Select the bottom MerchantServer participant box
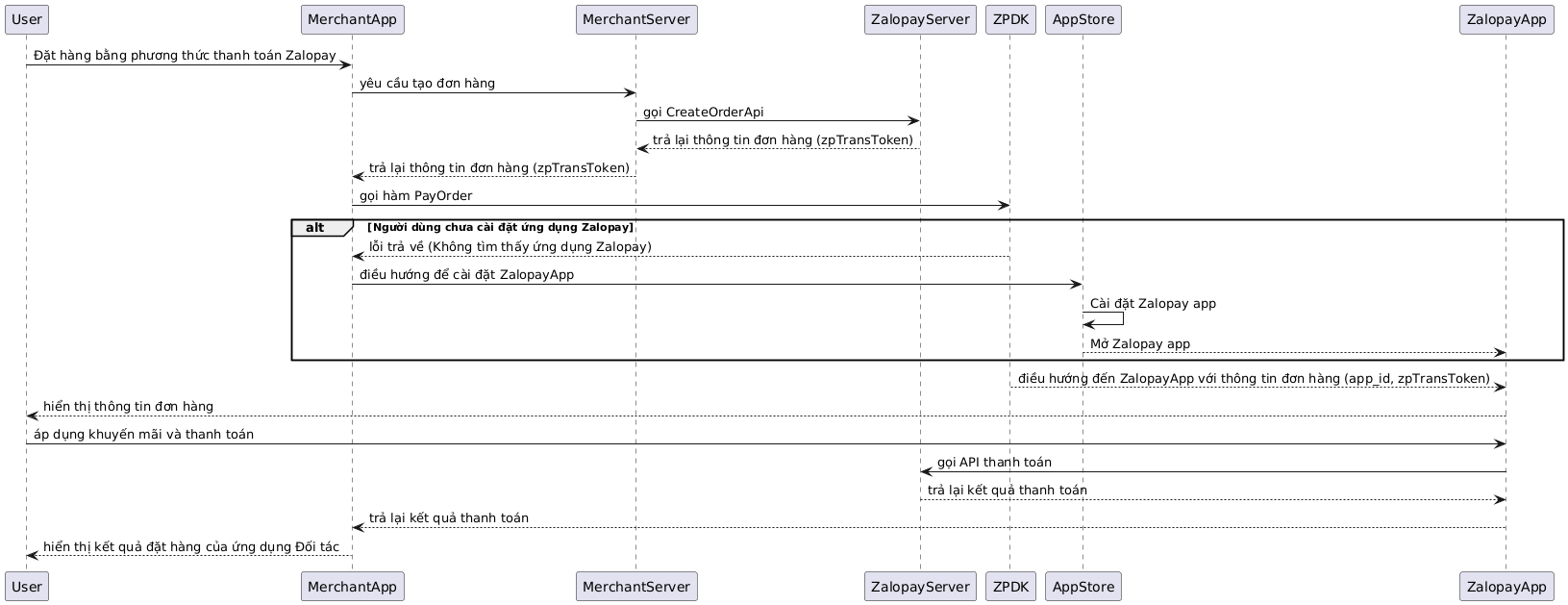Viewport: 1568px width, 605px height. tap(635, 586)
